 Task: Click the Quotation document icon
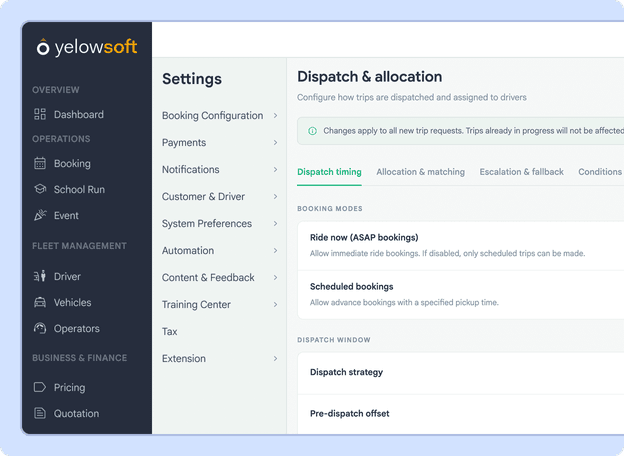tap(40, 413)
